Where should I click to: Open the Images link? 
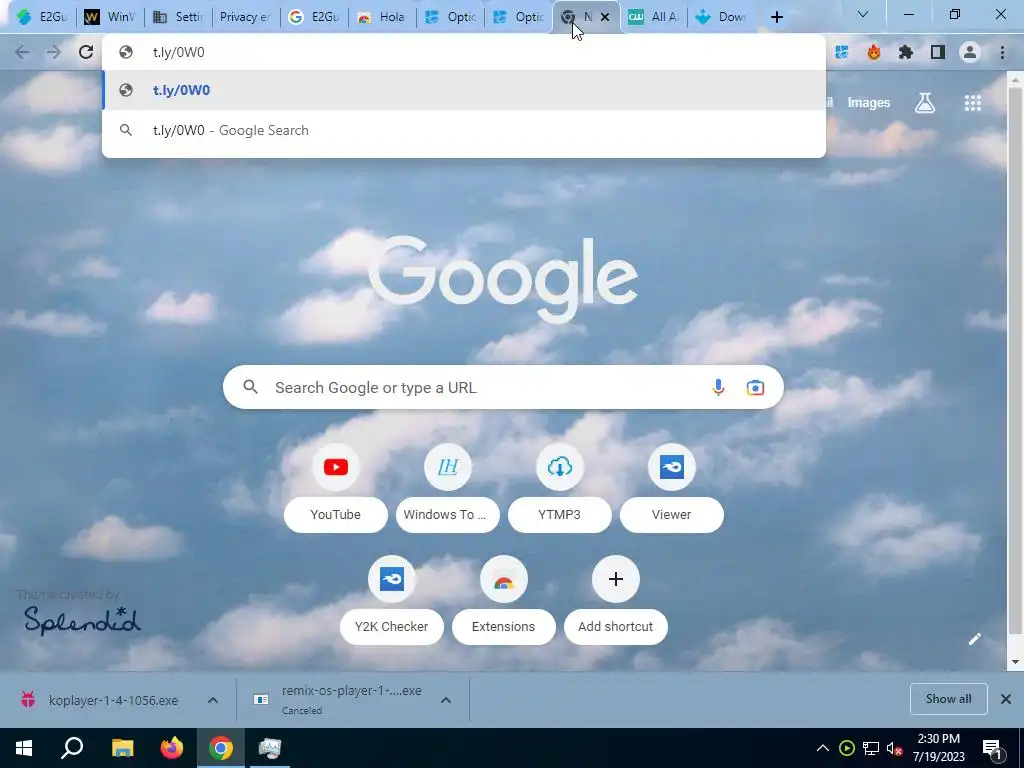pyautogui.click(x=869, y=103)
